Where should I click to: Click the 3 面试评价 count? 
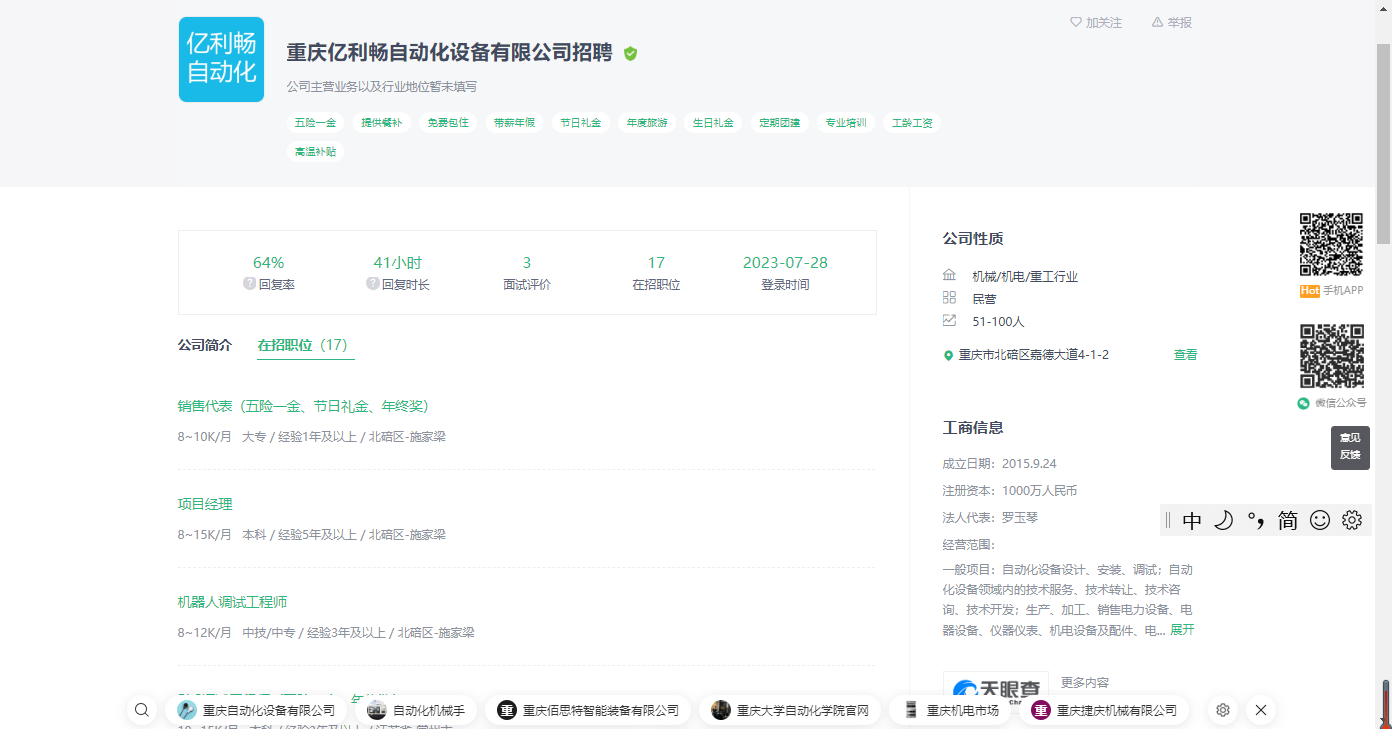pos(527,262)
